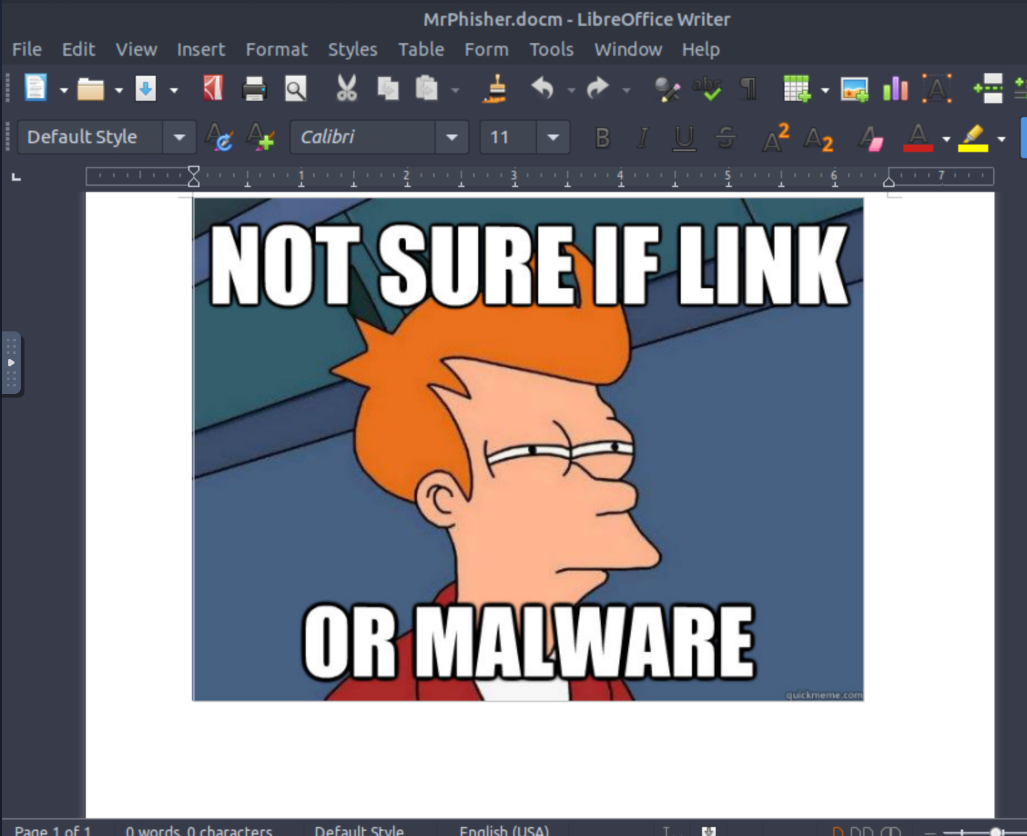This screenshot has height=836, width=1027.
Task: Click the Export as PDF icon
Action: click(212, 89)
